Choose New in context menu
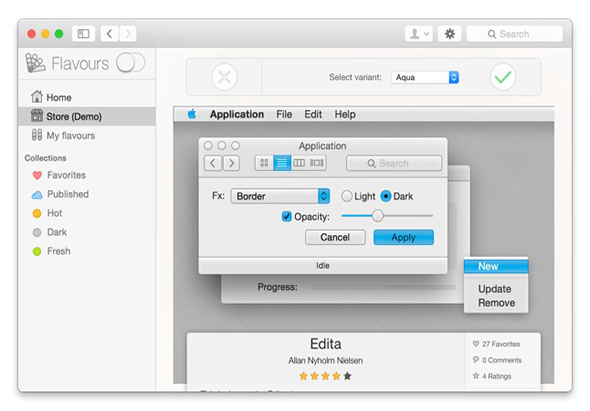590x411 pixels. coord(496,266)
